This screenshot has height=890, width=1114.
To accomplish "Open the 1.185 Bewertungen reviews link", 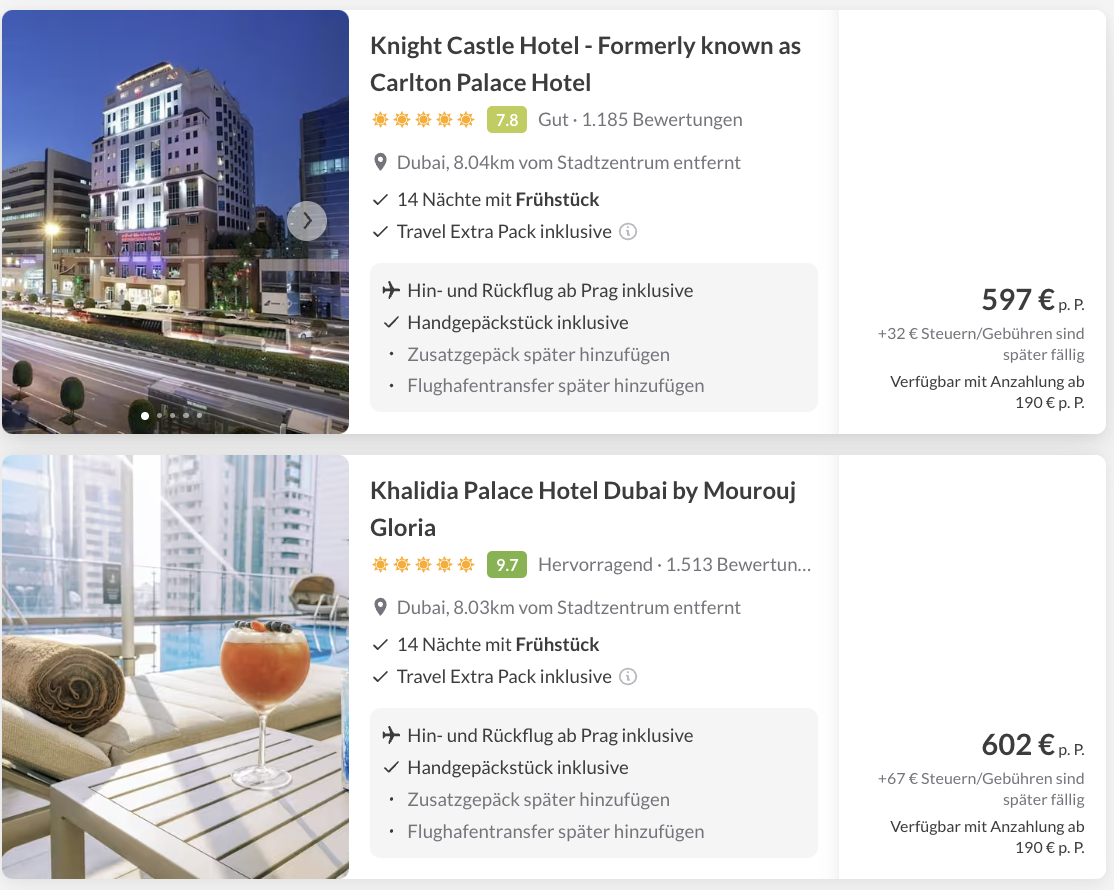I will (x=661, y=119).
